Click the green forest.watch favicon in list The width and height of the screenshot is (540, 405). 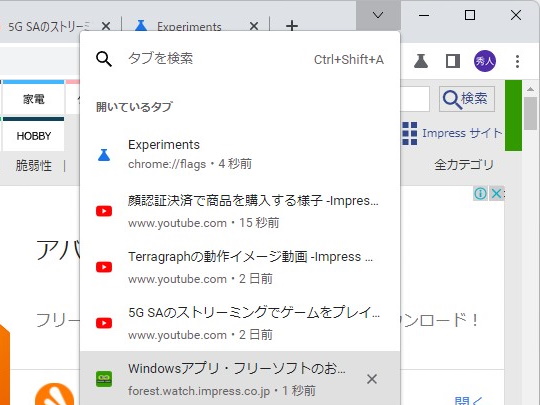[x=104, y=379]
